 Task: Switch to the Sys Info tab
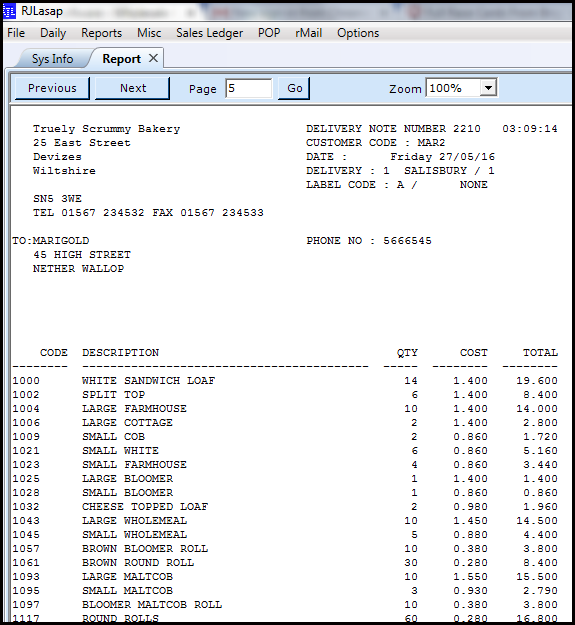click(x=52, y=59)
